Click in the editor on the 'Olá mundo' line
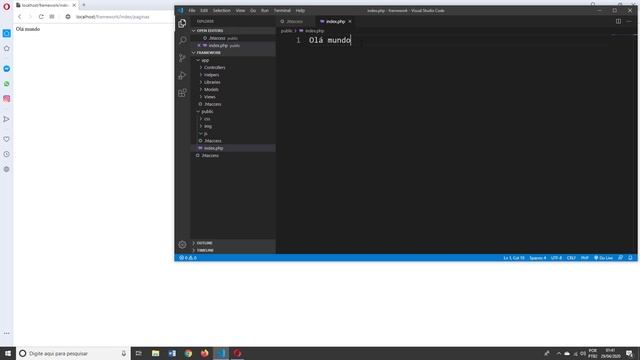640x360 pixels. click(x=330, y=40)
